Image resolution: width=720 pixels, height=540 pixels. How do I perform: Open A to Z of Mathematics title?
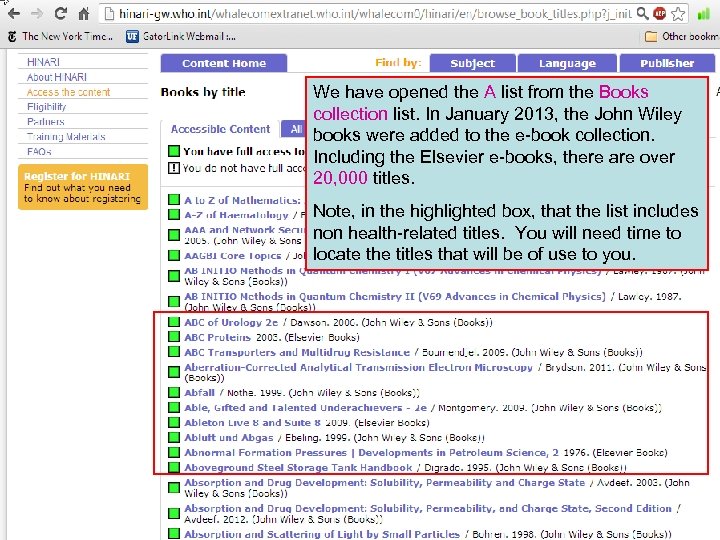coord(244,200)
